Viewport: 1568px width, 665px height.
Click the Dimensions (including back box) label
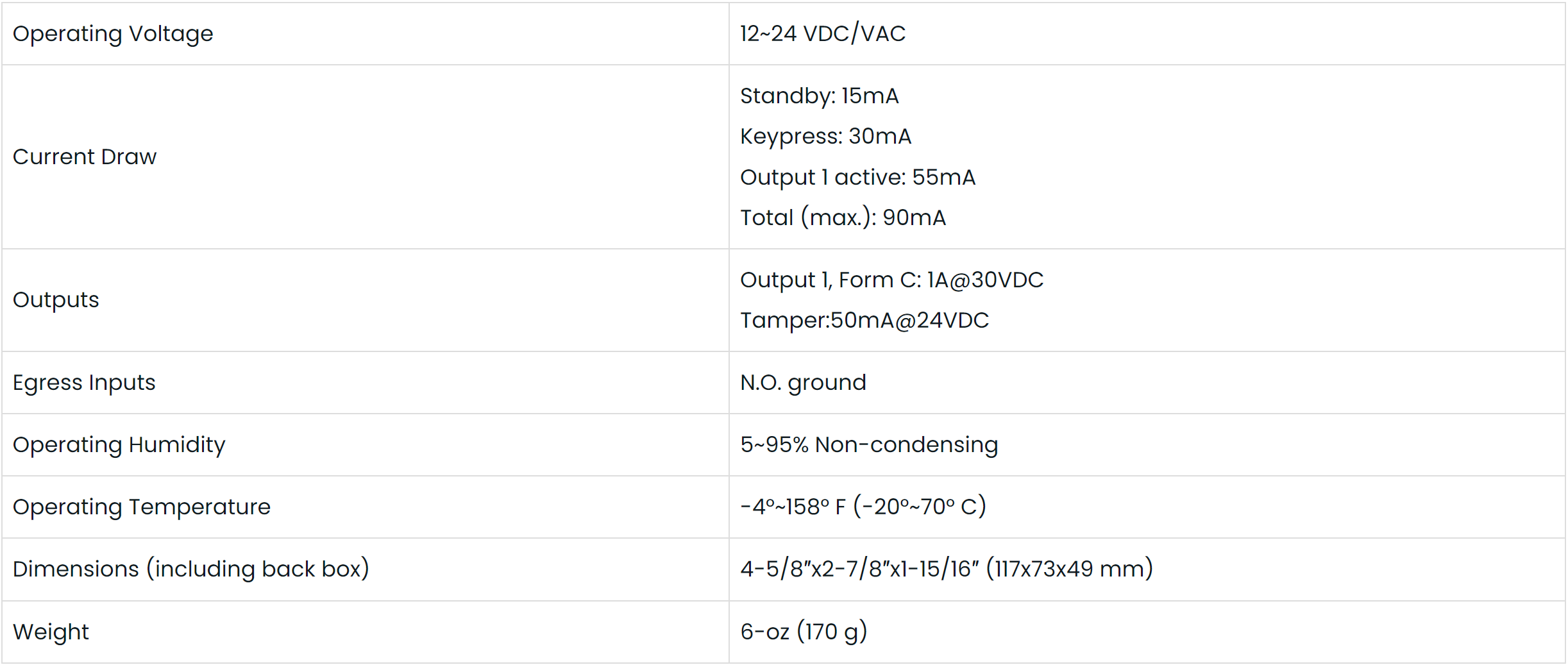tap(190, 569)
